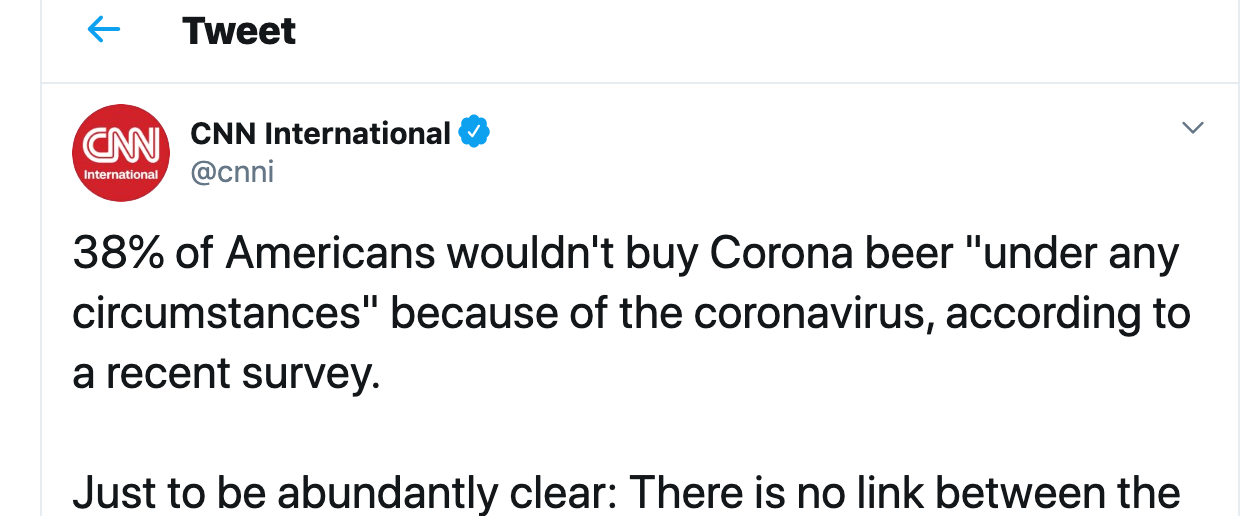Go back using the blue arrow

(104, 30)
